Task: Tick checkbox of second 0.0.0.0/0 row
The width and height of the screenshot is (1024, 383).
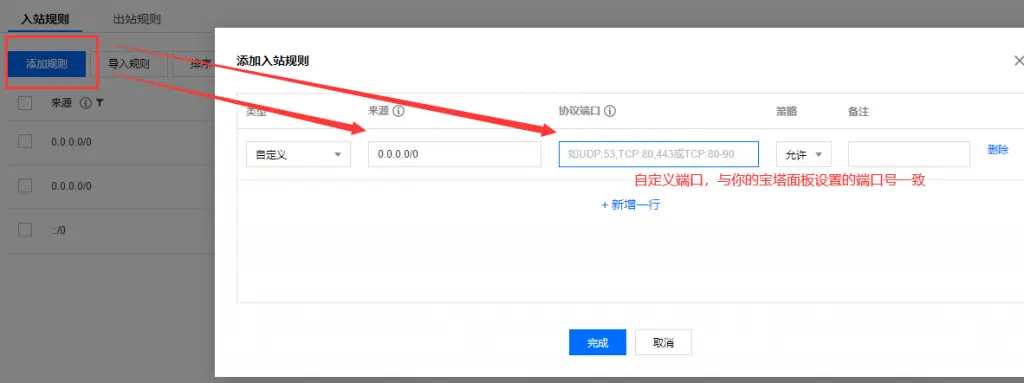Action: (x=25, y=186)
